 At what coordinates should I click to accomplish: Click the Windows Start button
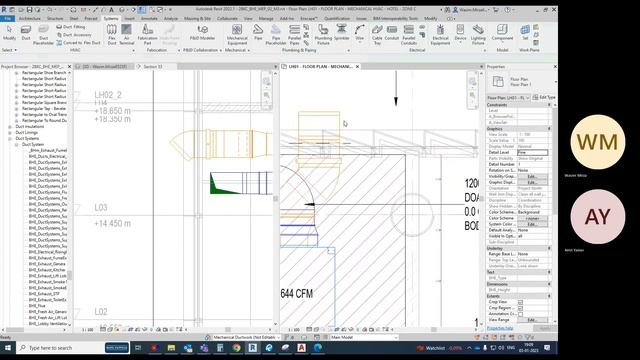coord(7,348)
